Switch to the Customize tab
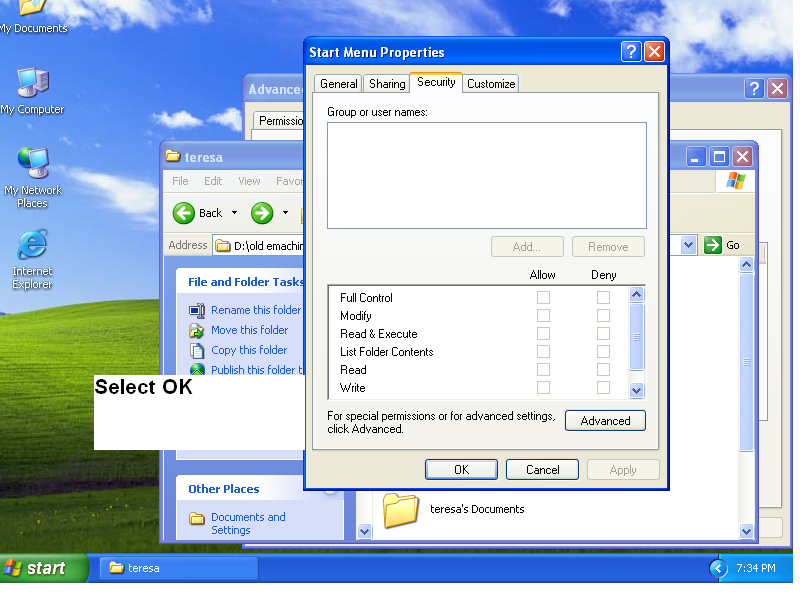This screenshot has width=800, height=600. pos(490,84)
